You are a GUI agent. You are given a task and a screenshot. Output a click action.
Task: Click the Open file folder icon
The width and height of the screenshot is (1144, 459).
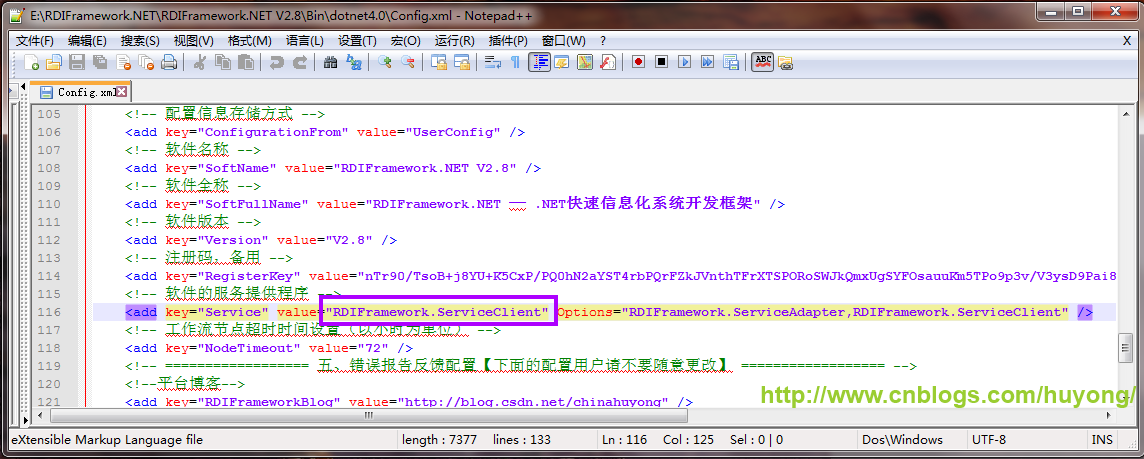(53, 63)
